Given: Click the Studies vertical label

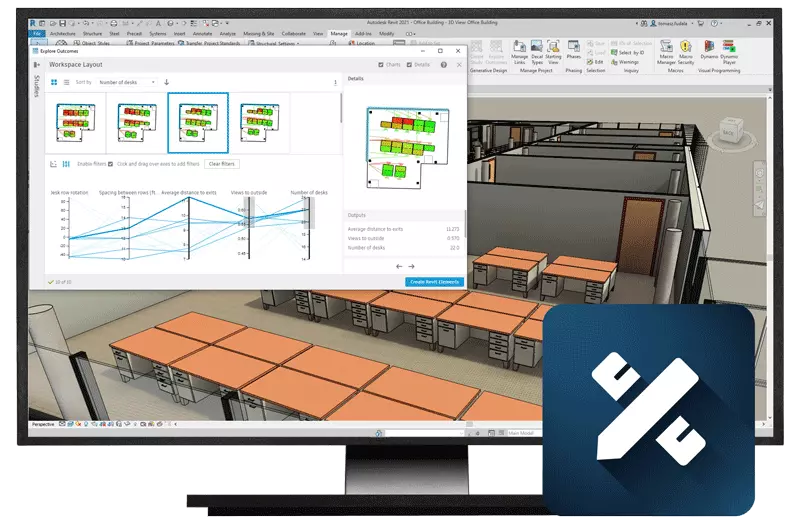Looking at the screenshot, I should (37, 86).
